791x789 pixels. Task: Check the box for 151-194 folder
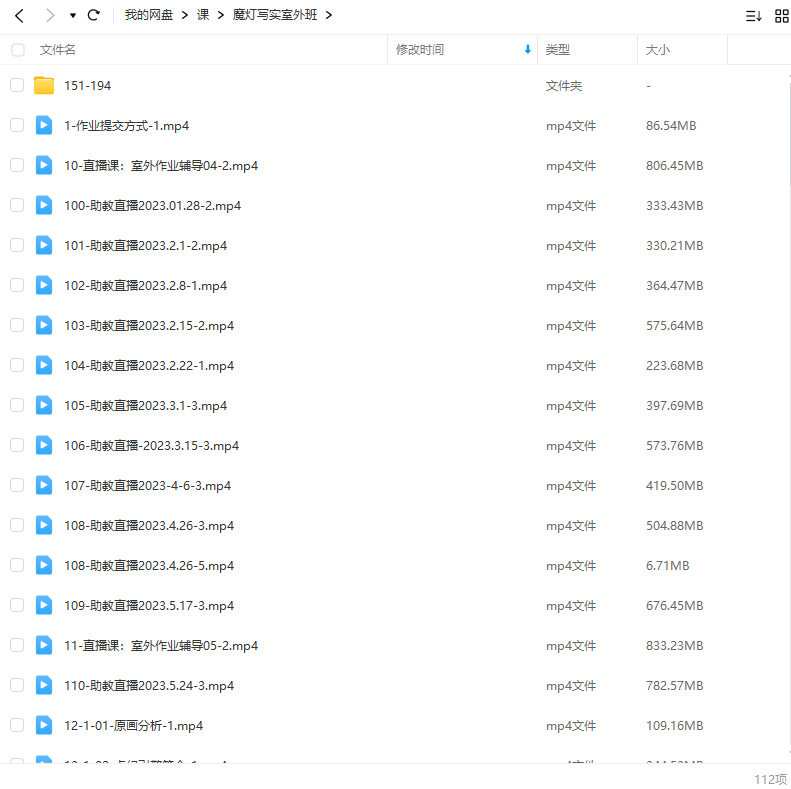(17, 86)
